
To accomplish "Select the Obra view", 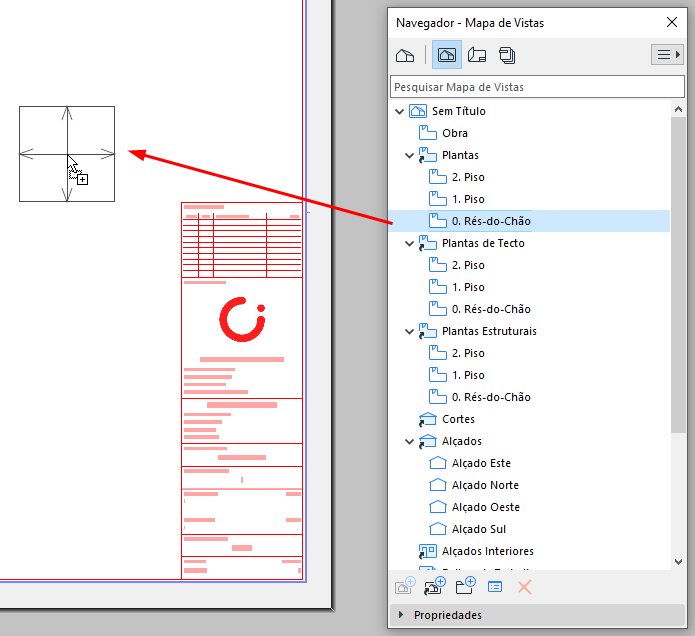I will (455, 133).
